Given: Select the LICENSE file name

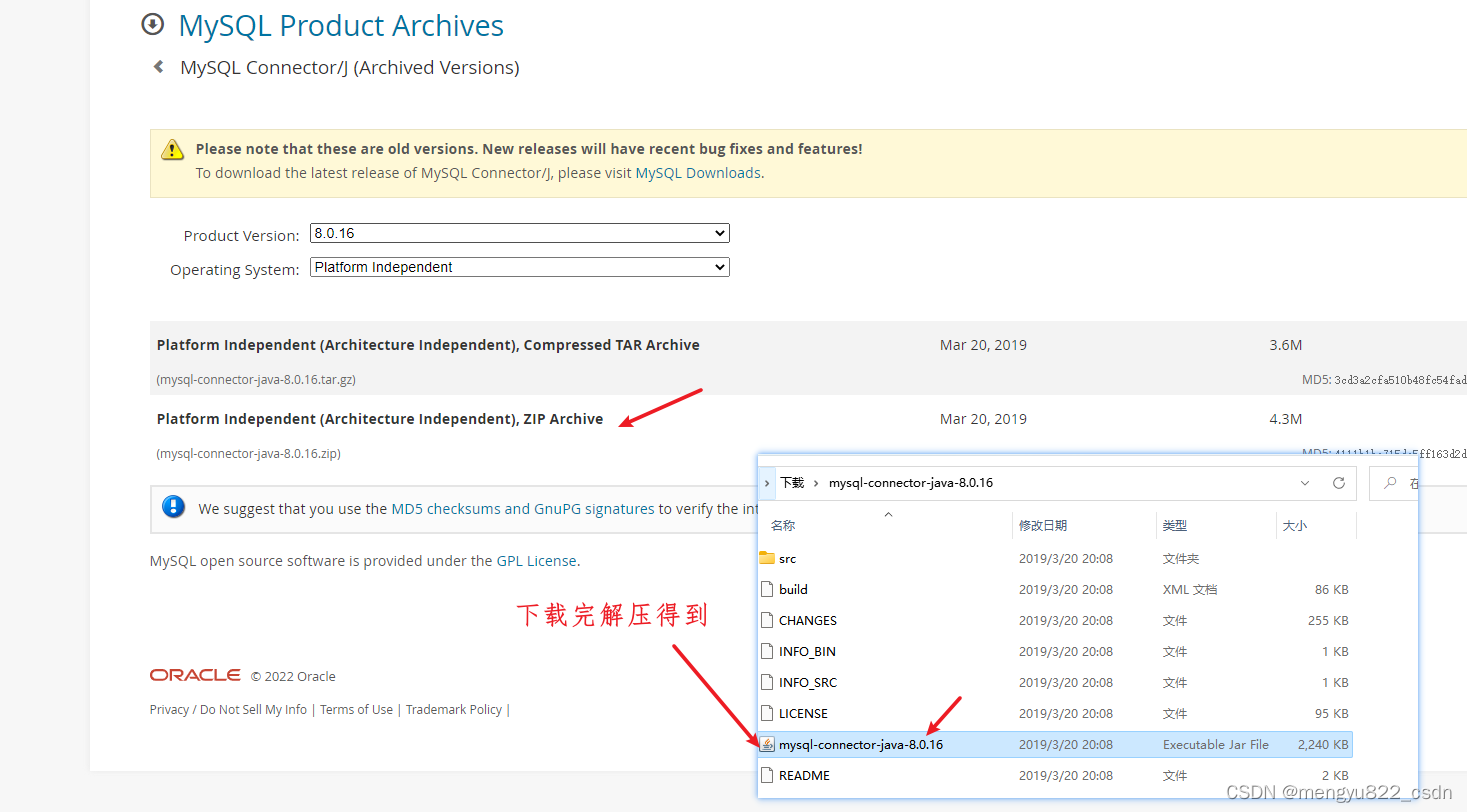Looking at the screenshot, I should tap(803, 713).
